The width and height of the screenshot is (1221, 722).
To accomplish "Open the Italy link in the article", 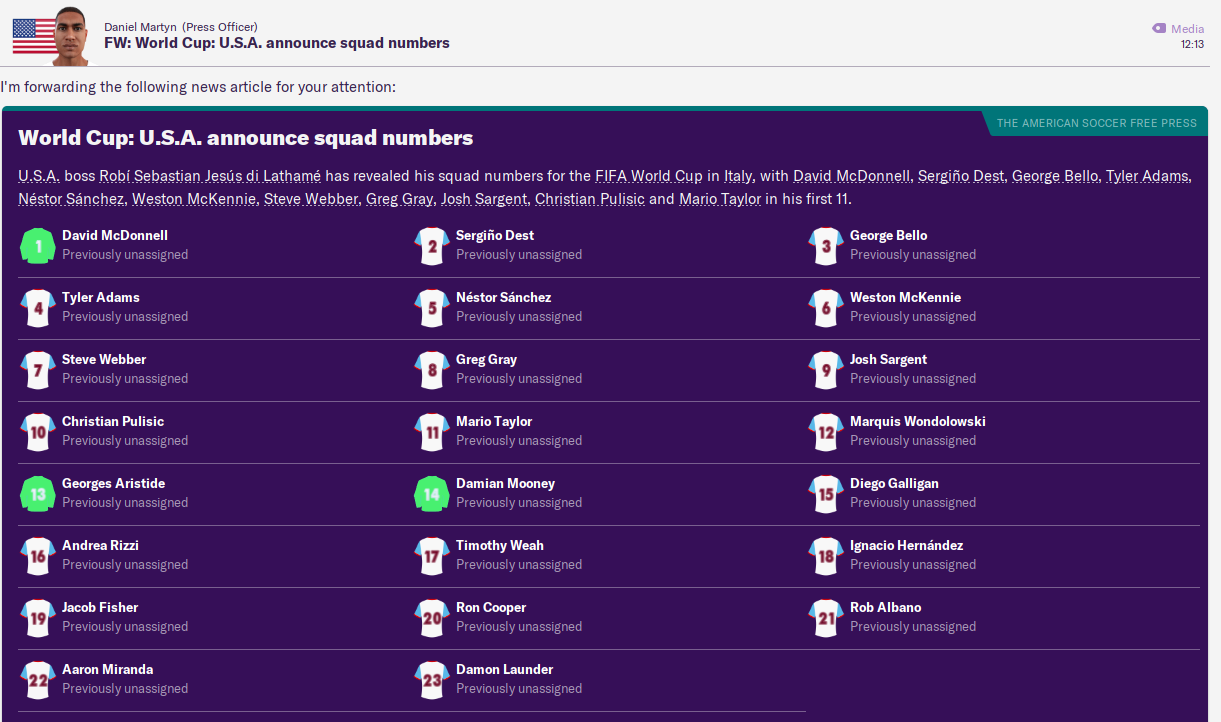I will [738, 176].
